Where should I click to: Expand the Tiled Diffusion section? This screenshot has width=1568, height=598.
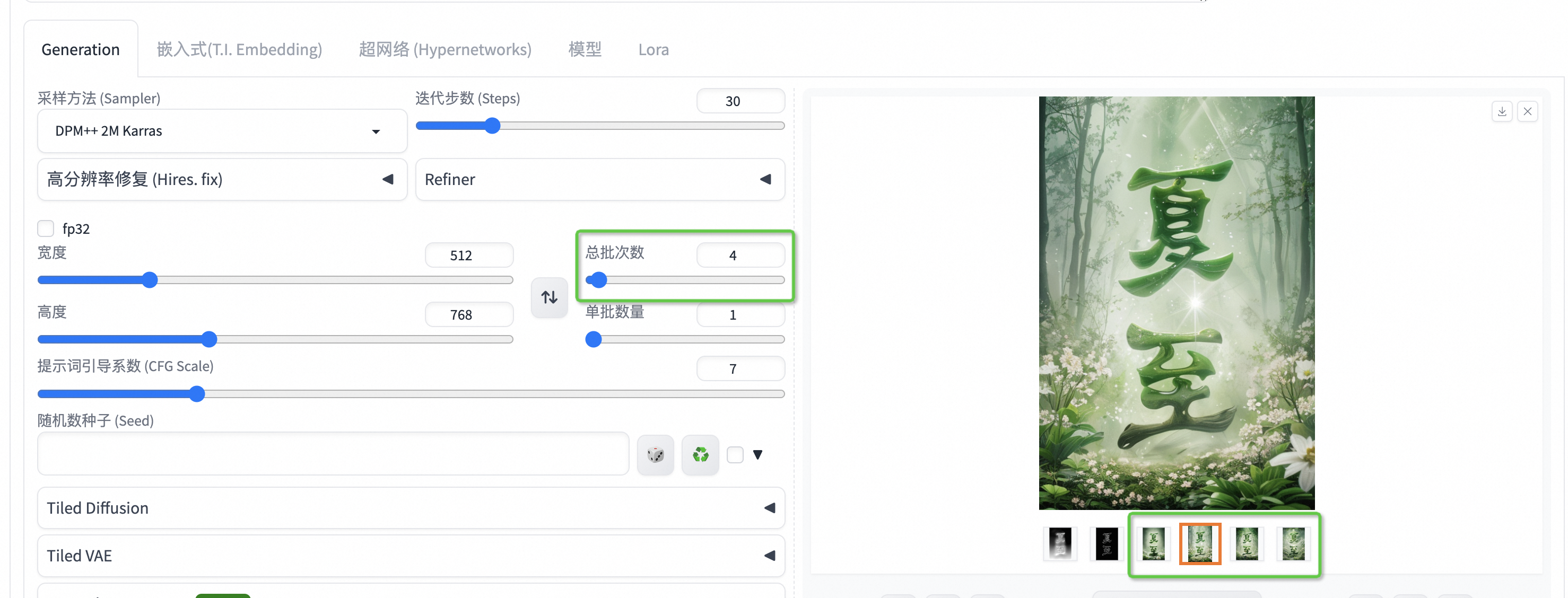pos(411,507)
